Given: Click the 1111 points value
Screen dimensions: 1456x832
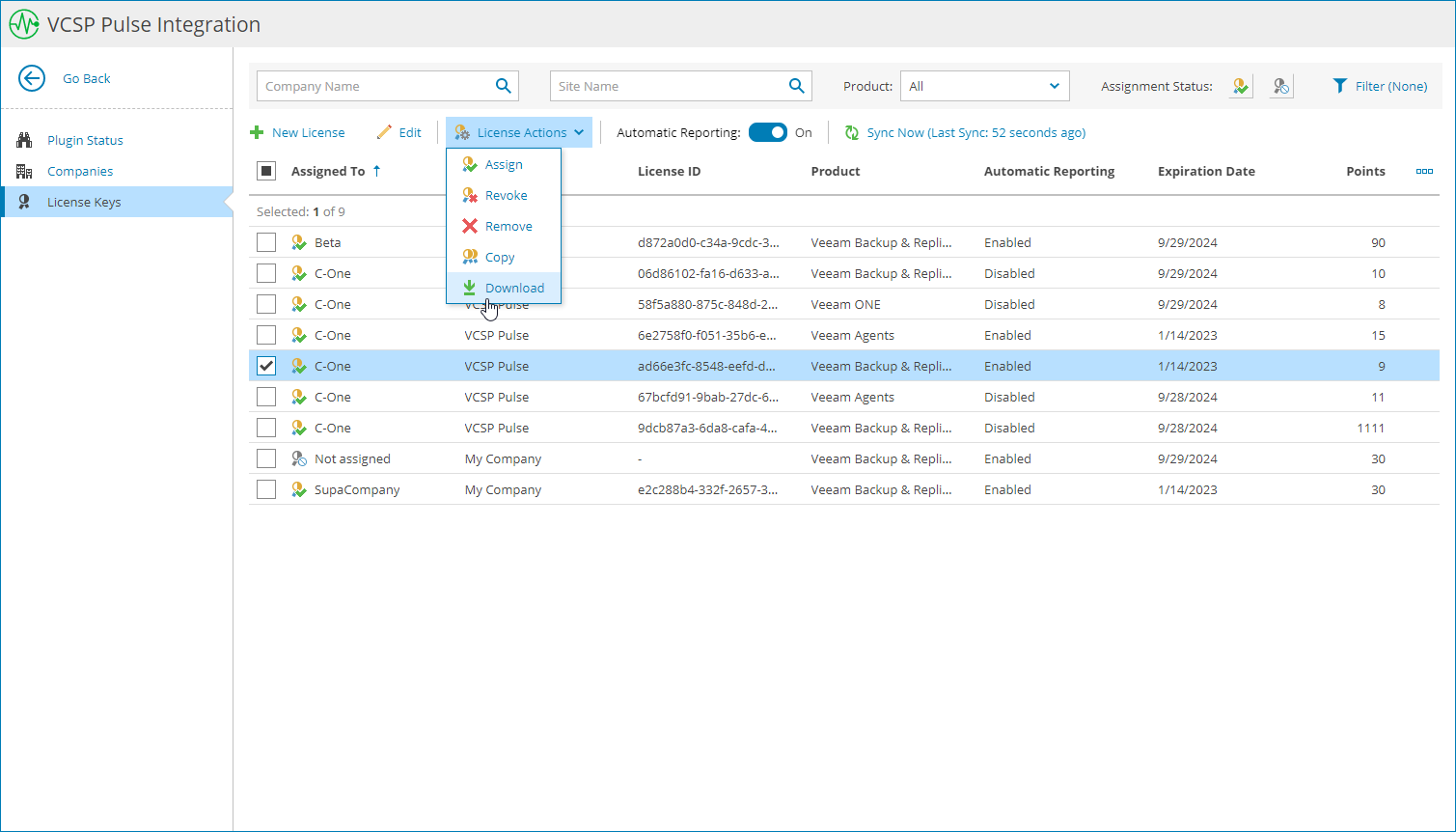Looking at the screenshot, I should pyautogui.click(x=1370, y=428).
